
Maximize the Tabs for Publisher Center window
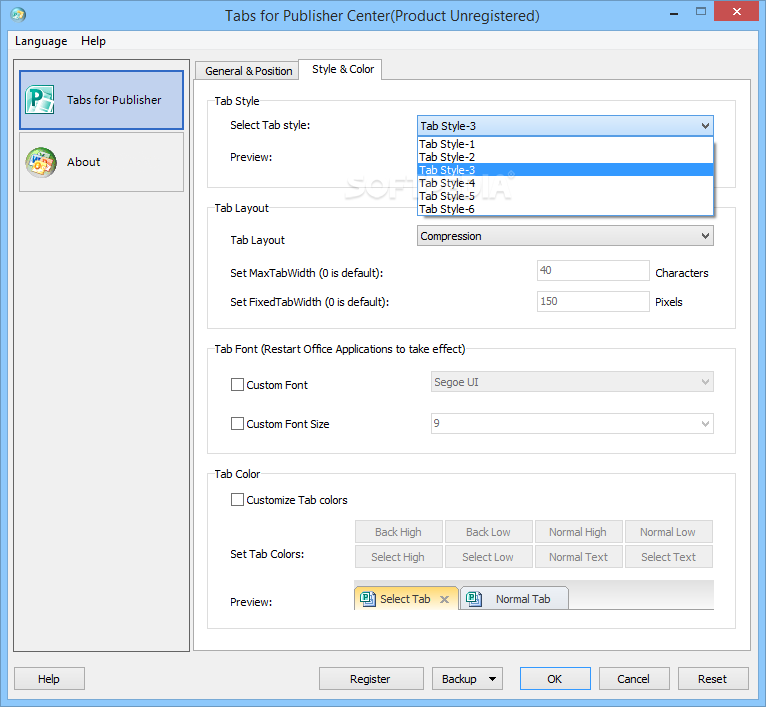point(701,12)
